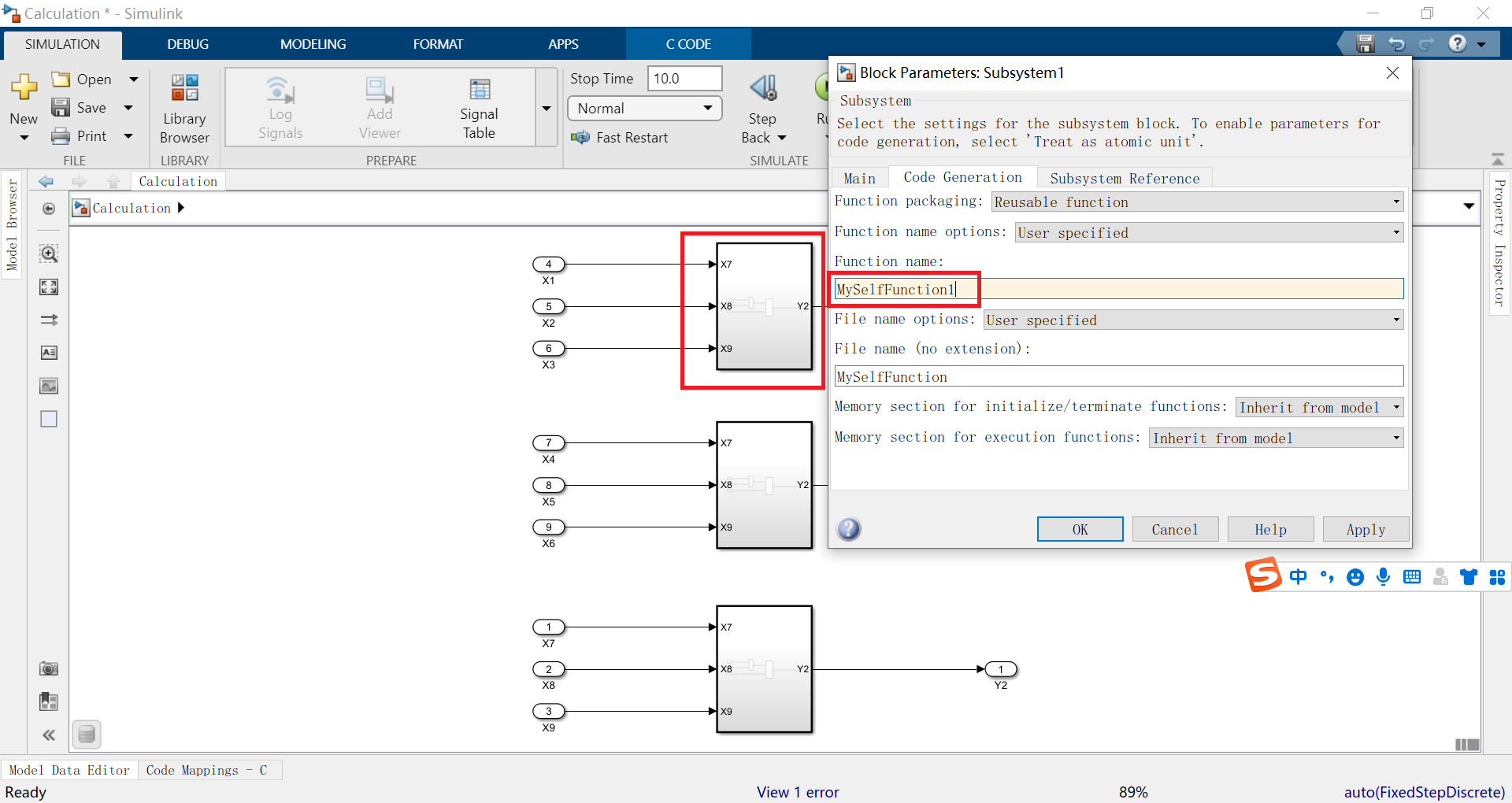This screenshot has width=1512, height=803.
Task: Click the model data icon at the canvas bottom
Action: pos(87,735)
